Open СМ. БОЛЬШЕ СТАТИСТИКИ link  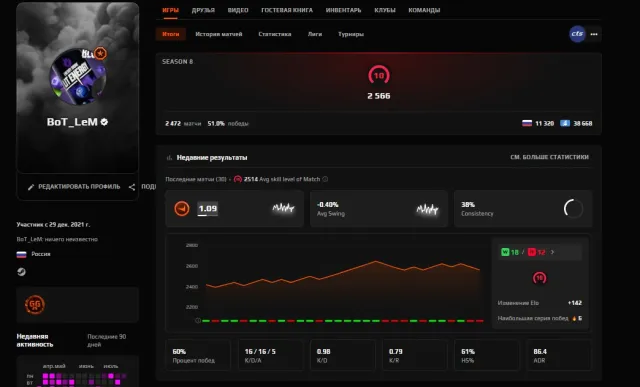[549, 157]
